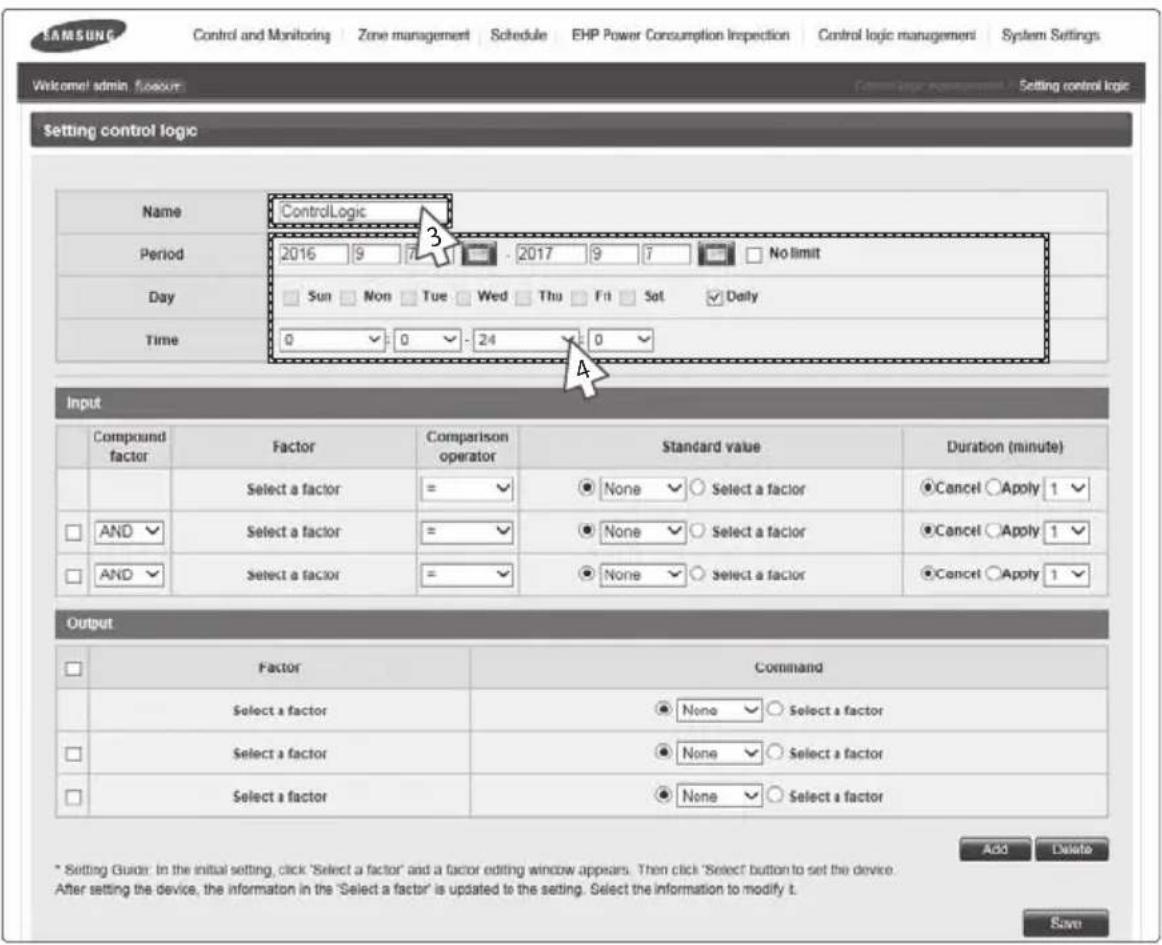The image size is (1162, 945).
Task: Toggle the Mon day checkbox
Action: click(348, 297)
